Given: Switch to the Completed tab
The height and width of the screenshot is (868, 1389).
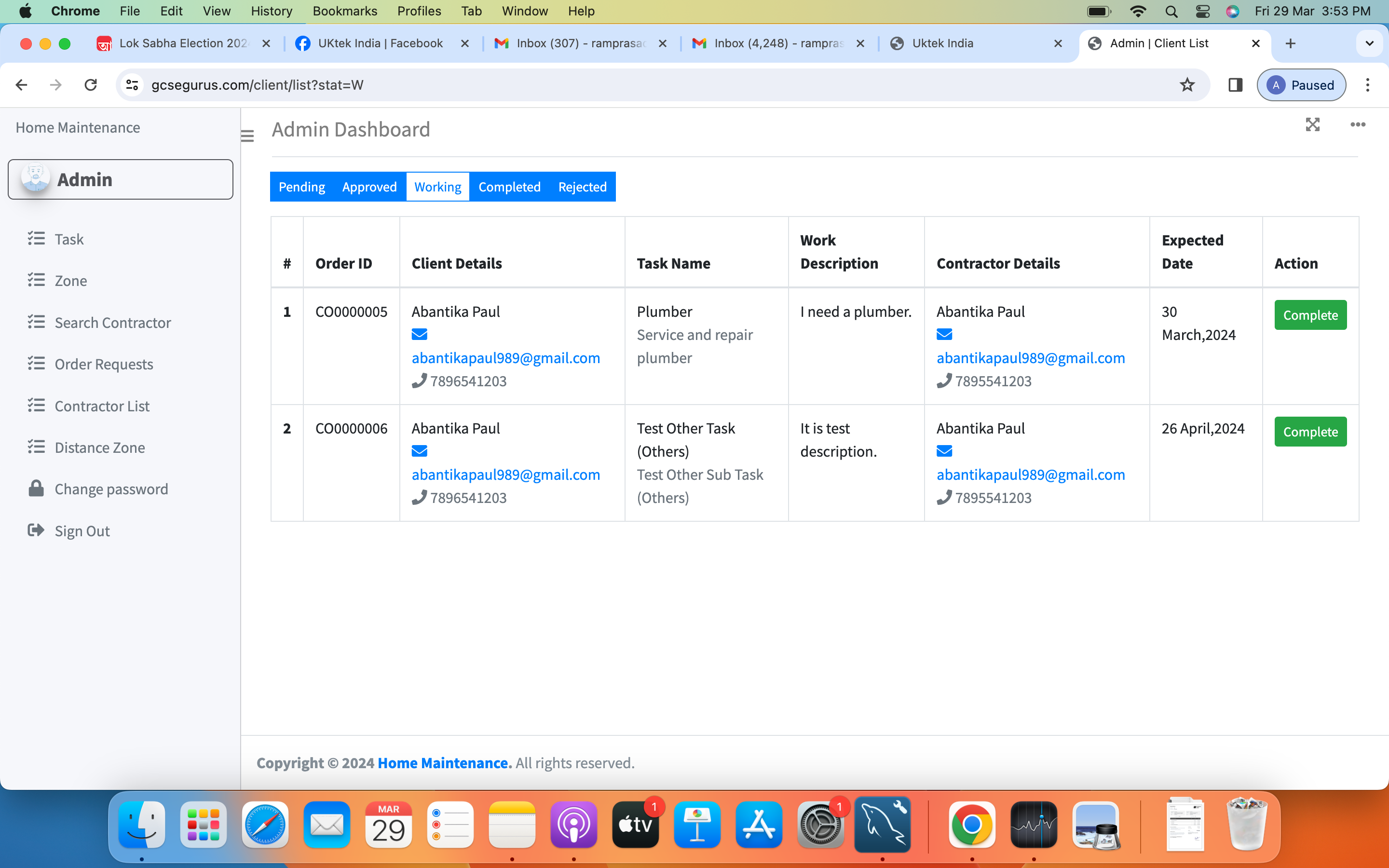Looking at the screenshot, I should [x=509, y=187].
